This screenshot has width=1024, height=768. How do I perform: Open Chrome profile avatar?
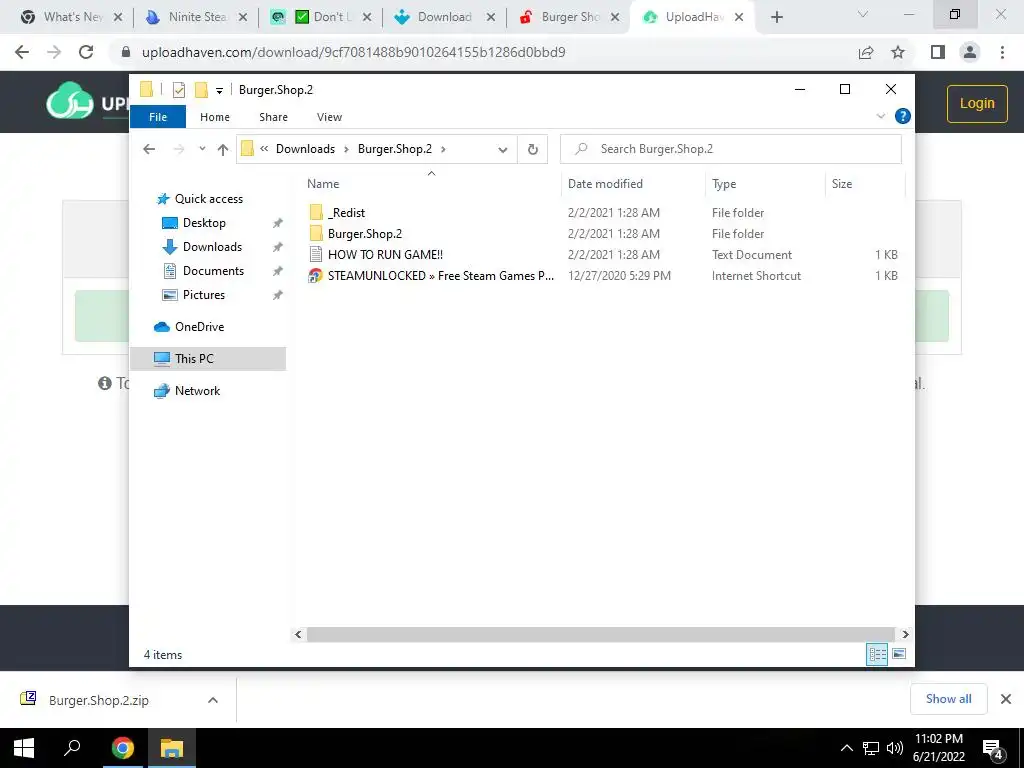pyautogui.click(x=970, y=52)
